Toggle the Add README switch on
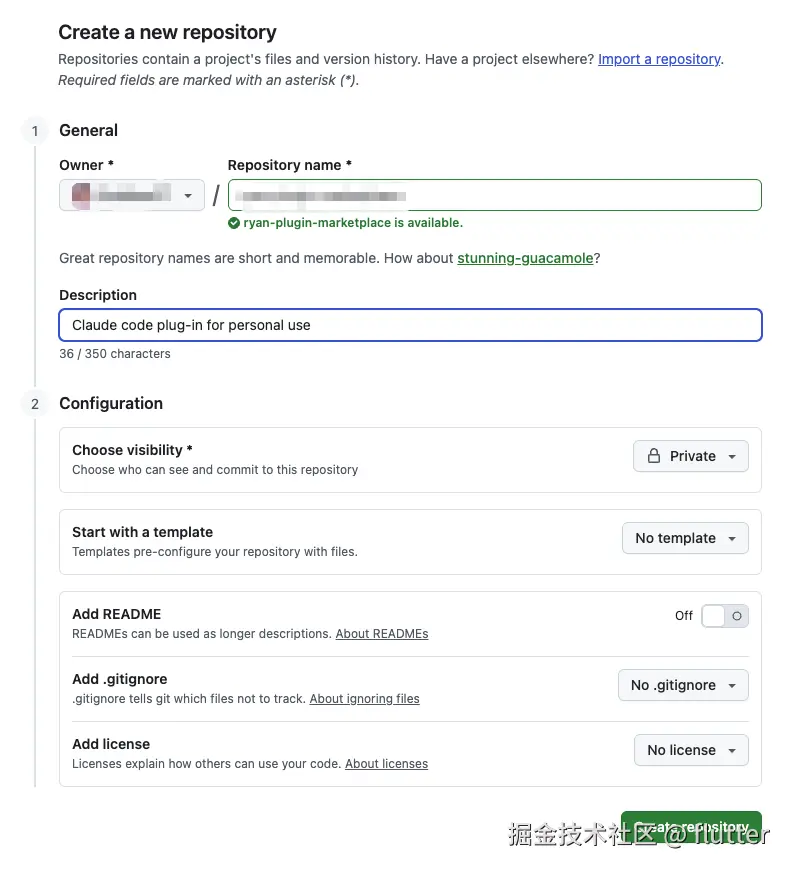The height and width of the screenshot is (872, 793). point(724,616)
